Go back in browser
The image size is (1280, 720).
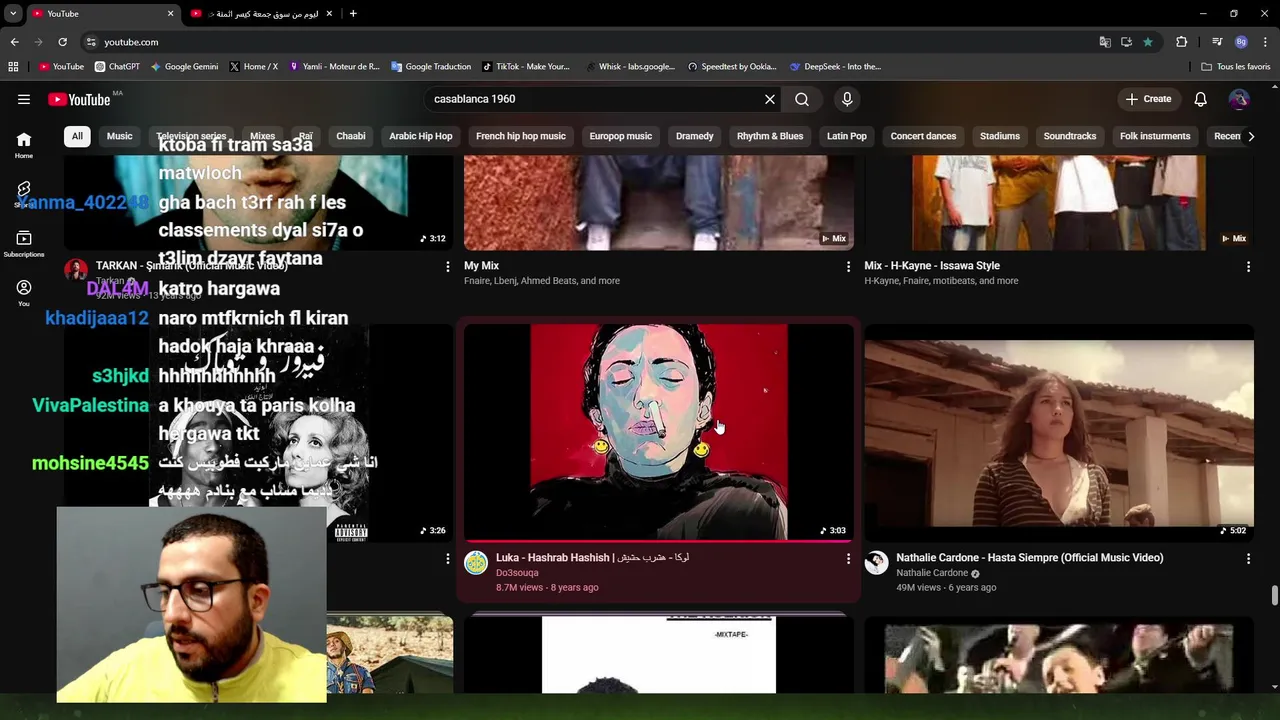click(14, 42)
